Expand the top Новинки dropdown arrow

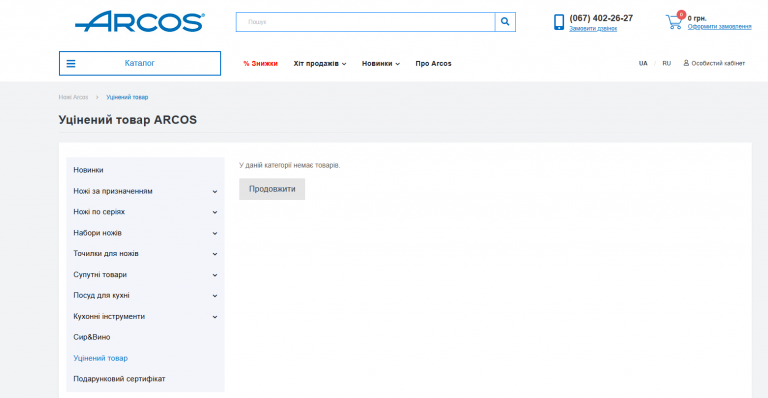click(x=398, y=64)
